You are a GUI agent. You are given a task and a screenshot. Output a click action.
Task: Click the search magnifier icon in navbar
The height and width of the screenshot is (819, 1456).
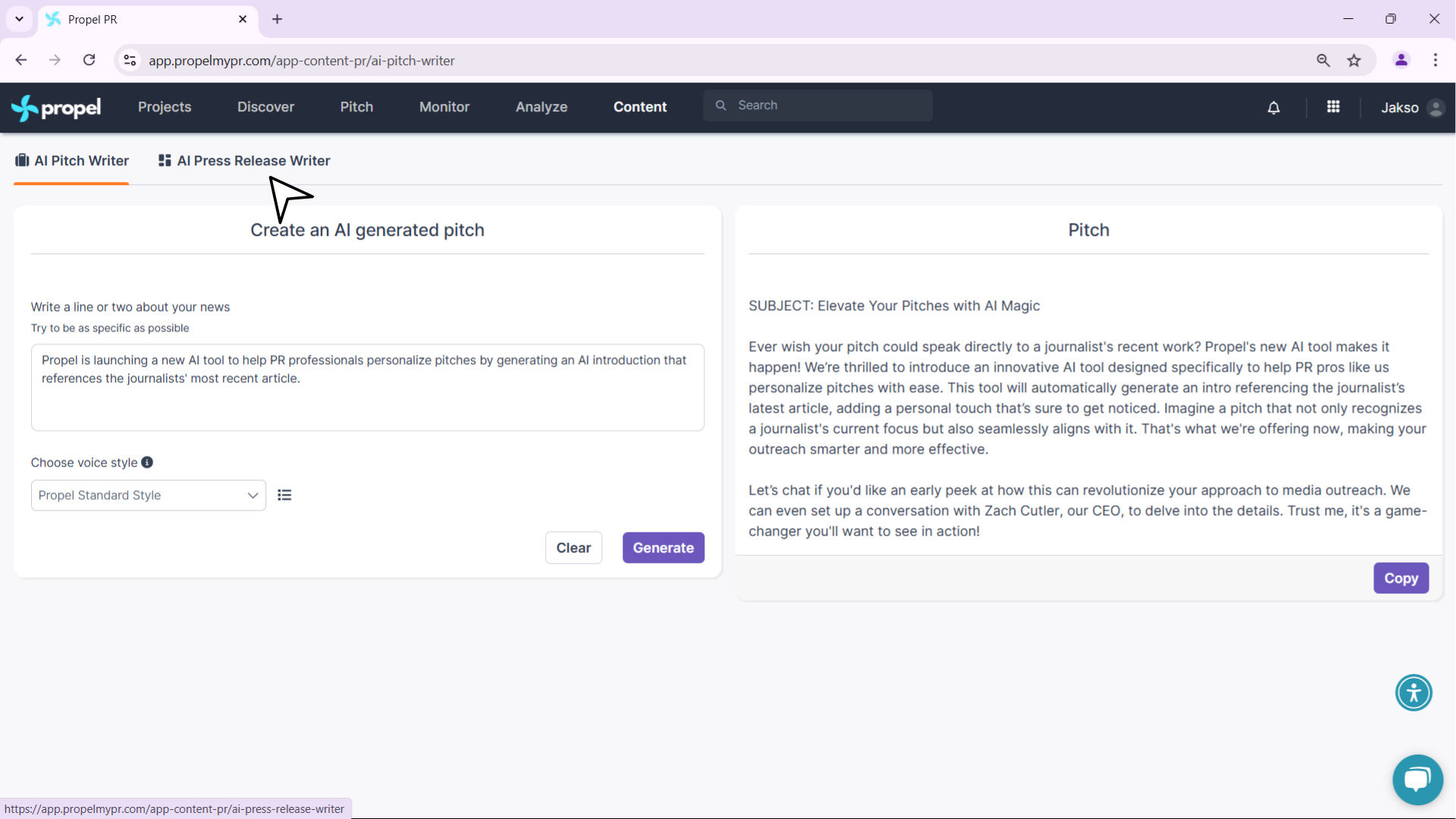pyautogui.click(x=721, y=105)
